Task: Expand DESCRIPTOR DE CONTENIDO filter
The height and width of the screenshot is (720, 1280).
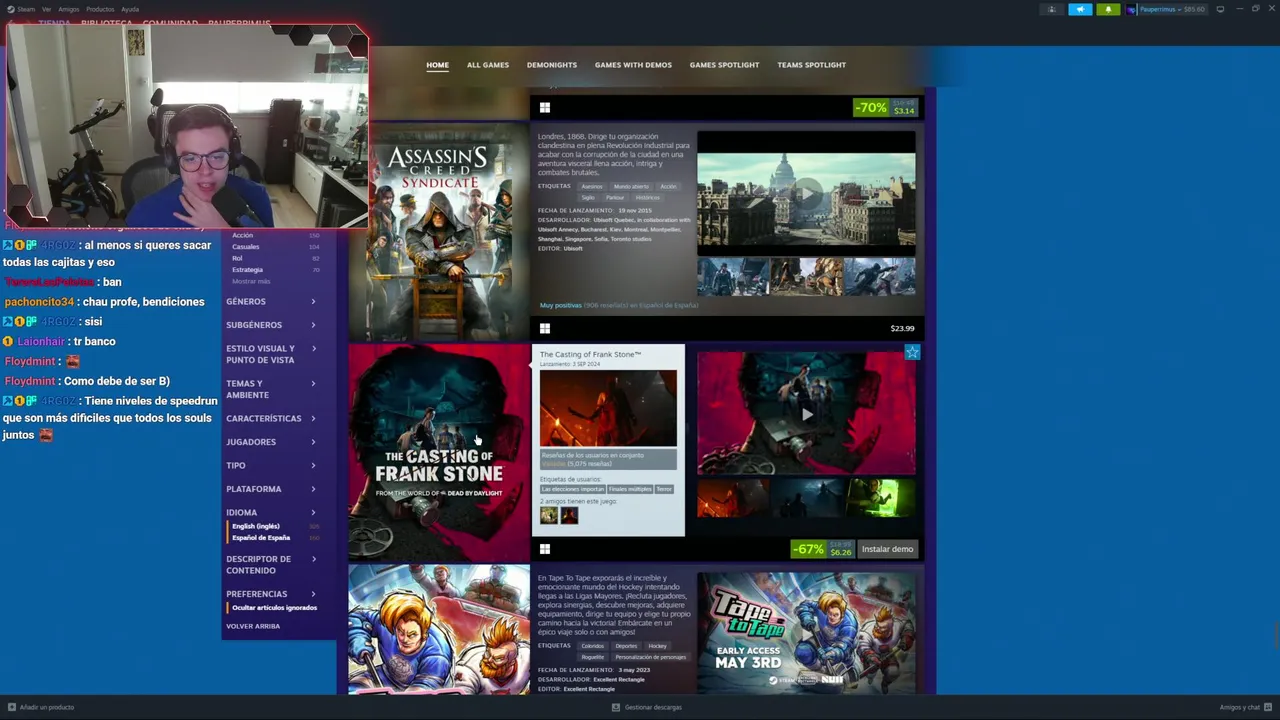Action: pyautogui.click(x=271, y=565)
